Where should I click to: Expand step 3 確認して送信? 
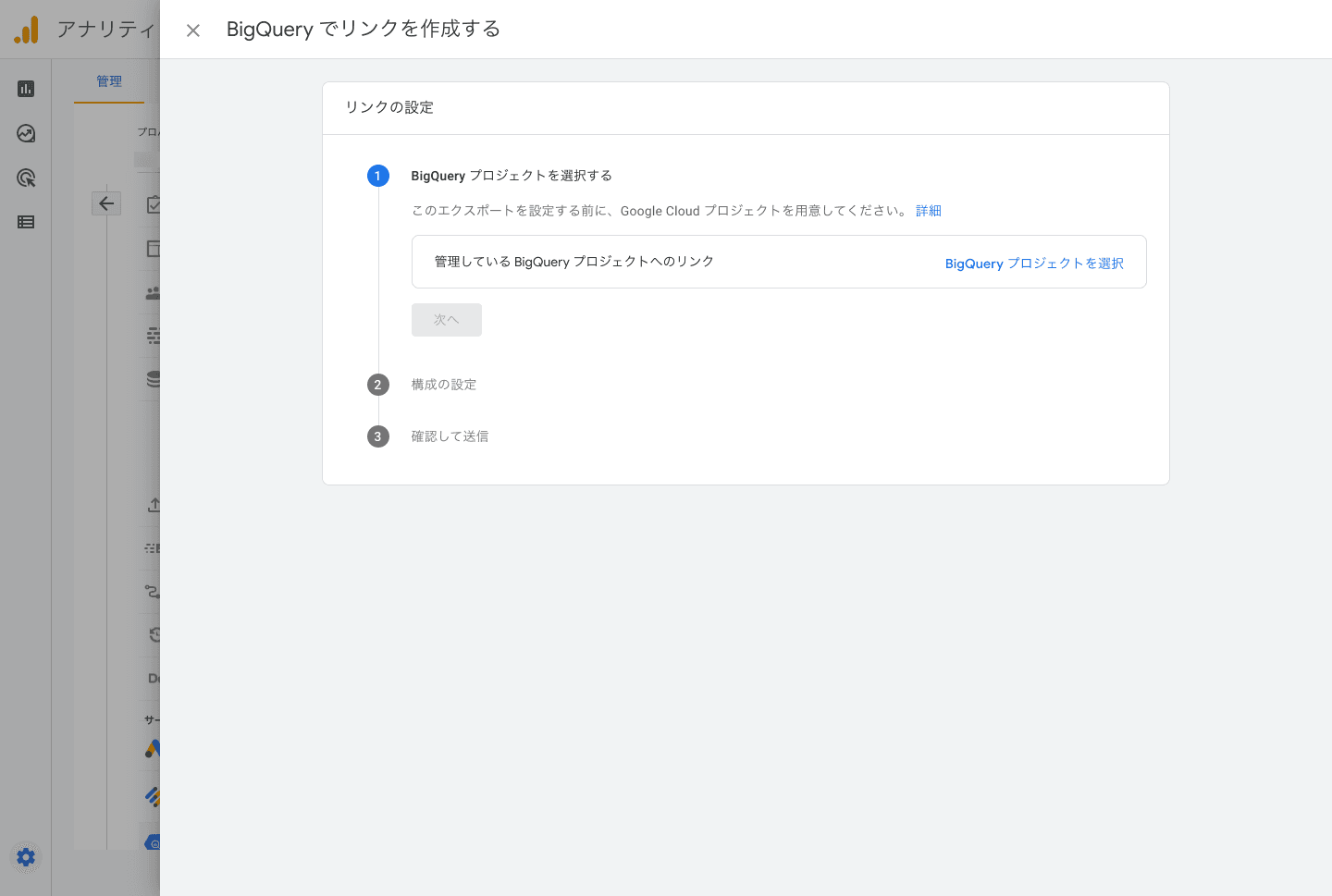[450, 436]
